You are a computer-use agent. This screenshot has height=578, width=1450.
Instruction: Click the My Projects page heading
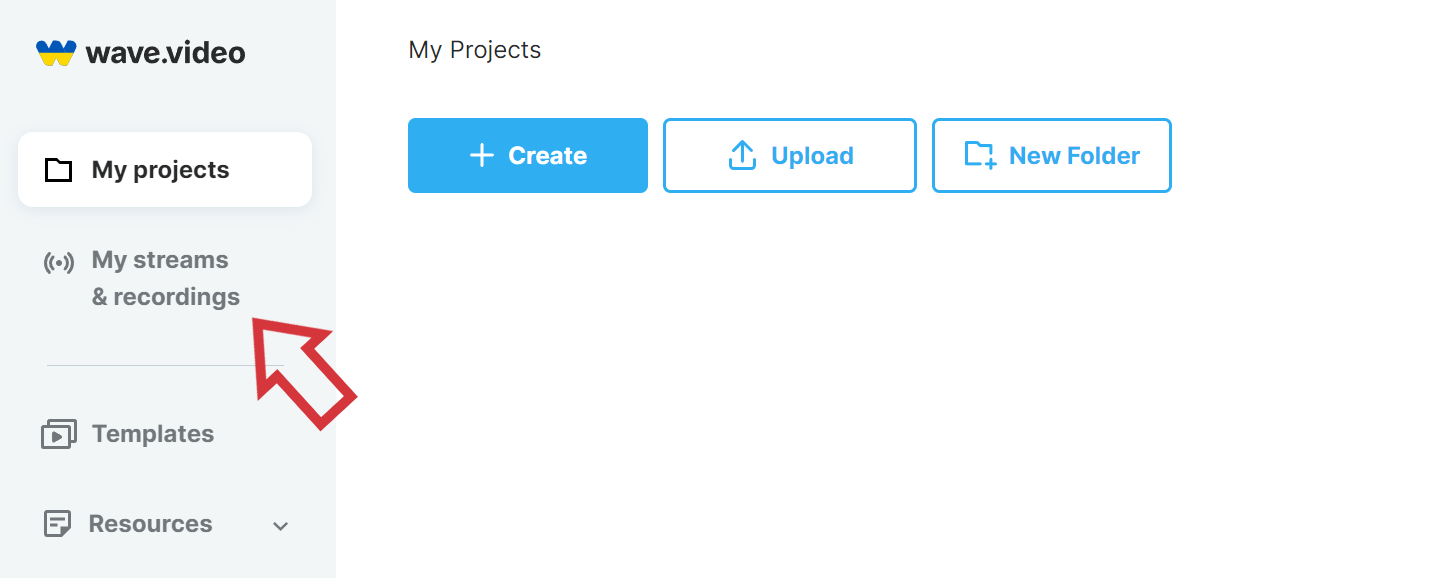475,50
